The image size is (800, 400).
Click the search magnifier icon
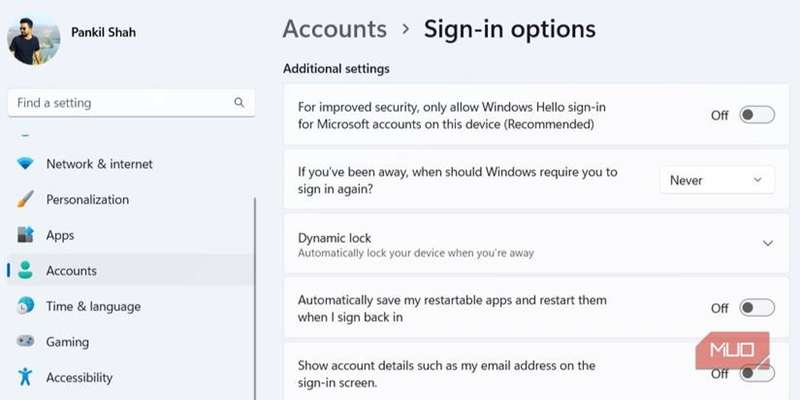point(239,103)
